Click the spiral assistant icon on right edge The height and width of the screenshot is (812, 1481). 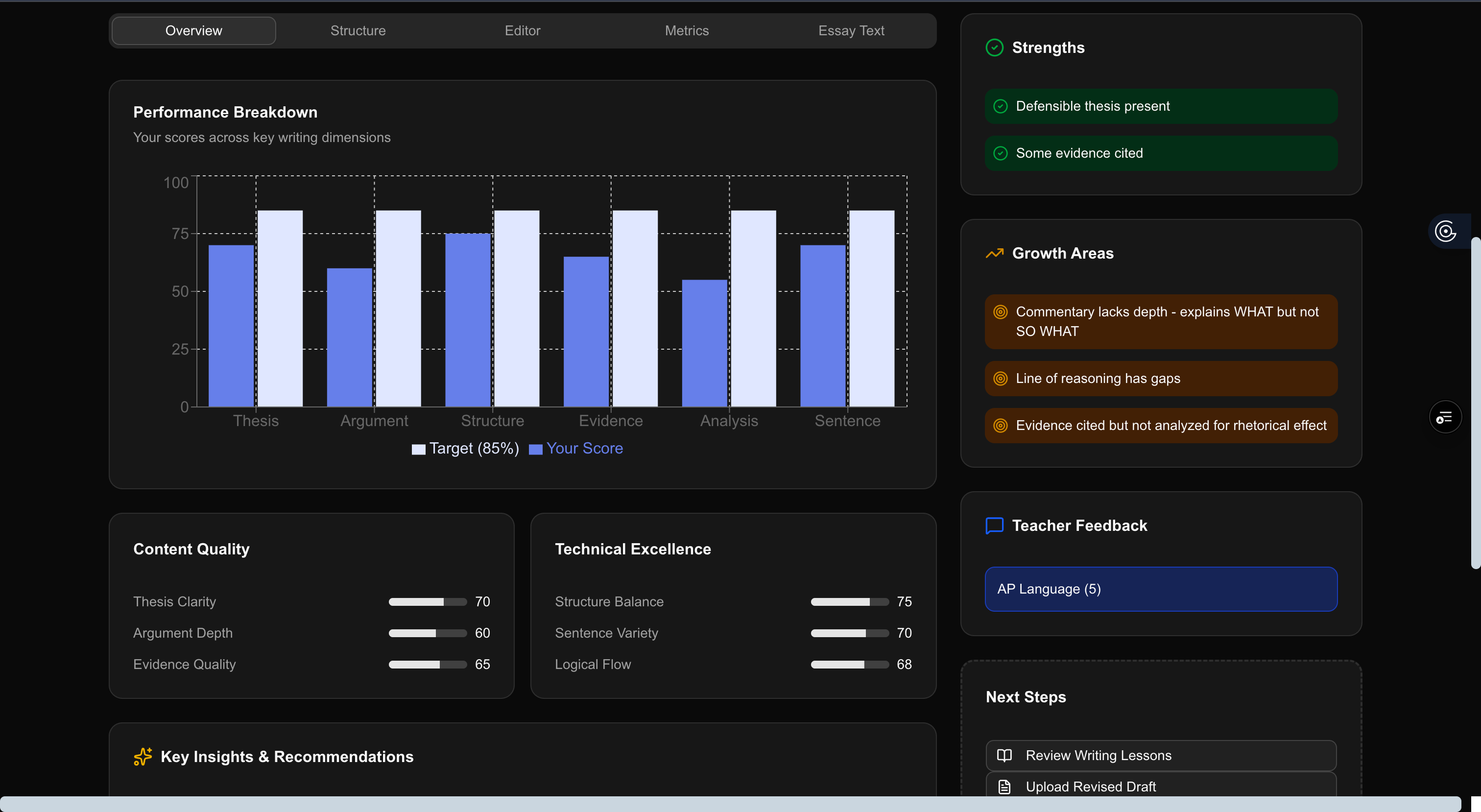[1445, 232]
